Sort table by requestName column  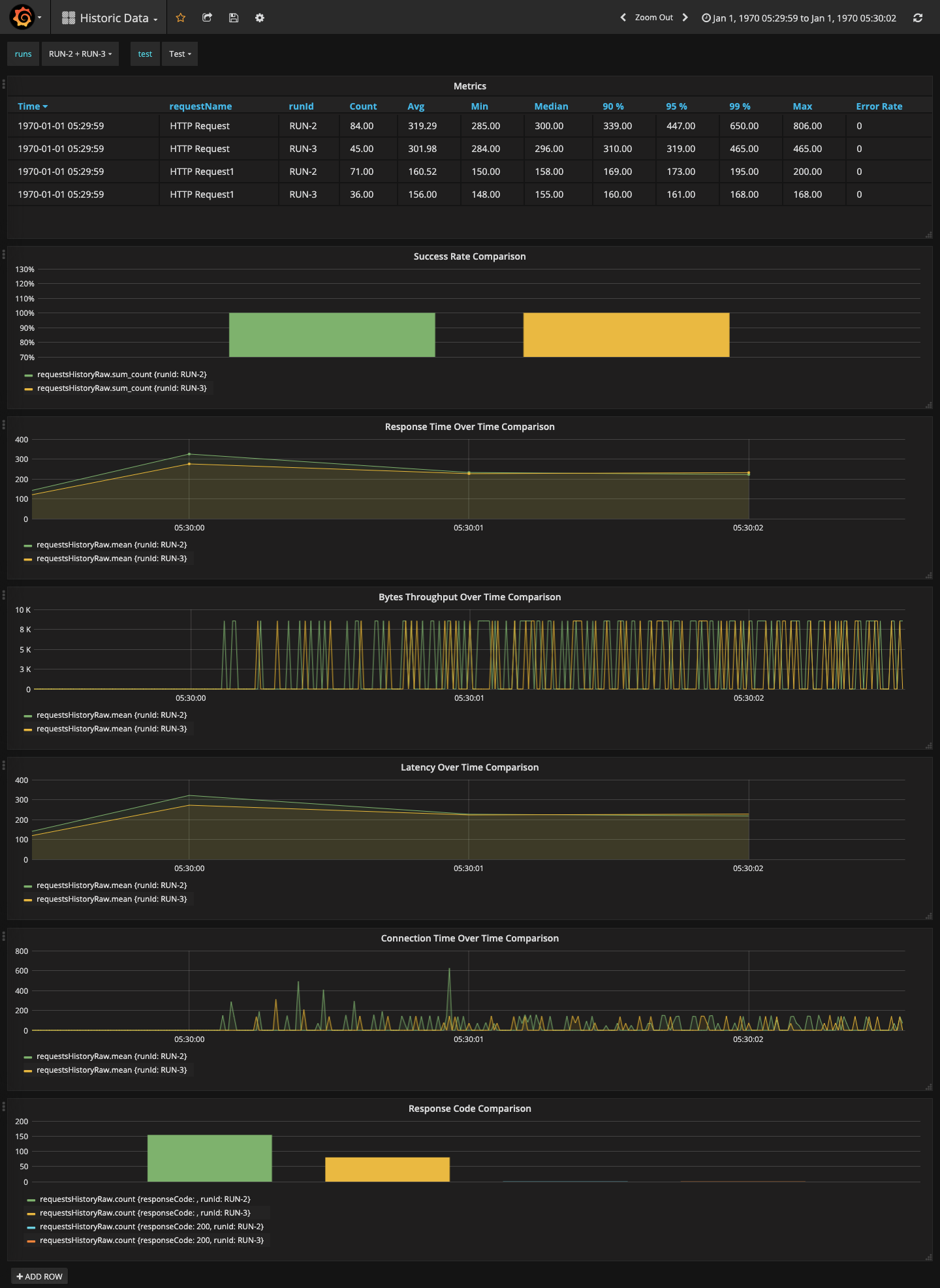pyautogui.click(x=200, y=106)
